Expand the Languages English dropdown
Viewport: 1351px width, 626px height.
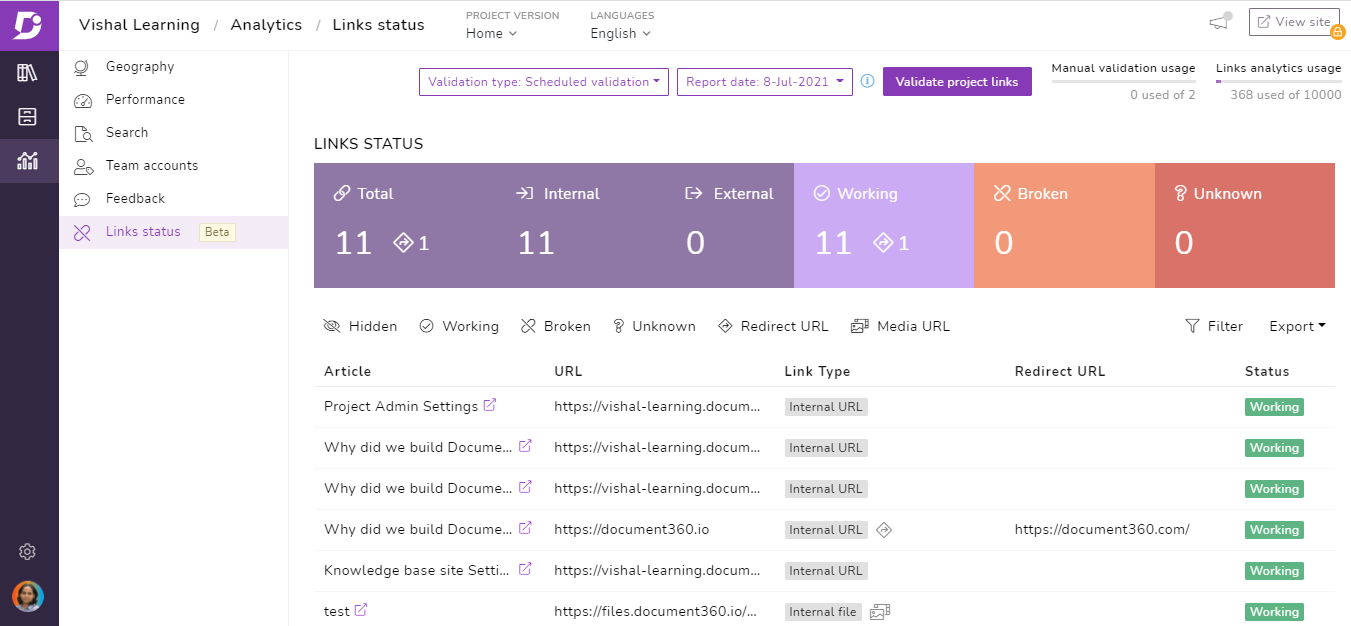pyautogui.click(x=620, y=33)
